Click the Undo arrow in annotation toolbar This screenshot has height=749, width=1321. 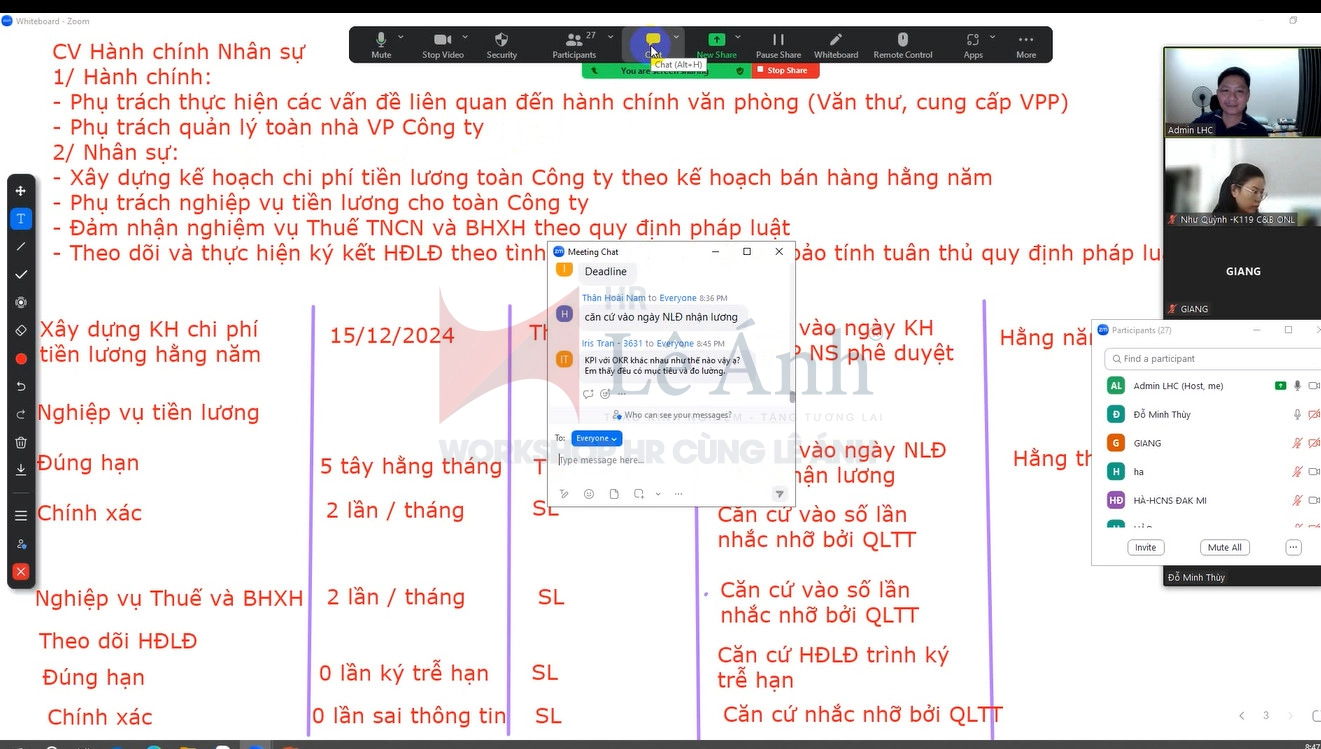tap(21, 386)
